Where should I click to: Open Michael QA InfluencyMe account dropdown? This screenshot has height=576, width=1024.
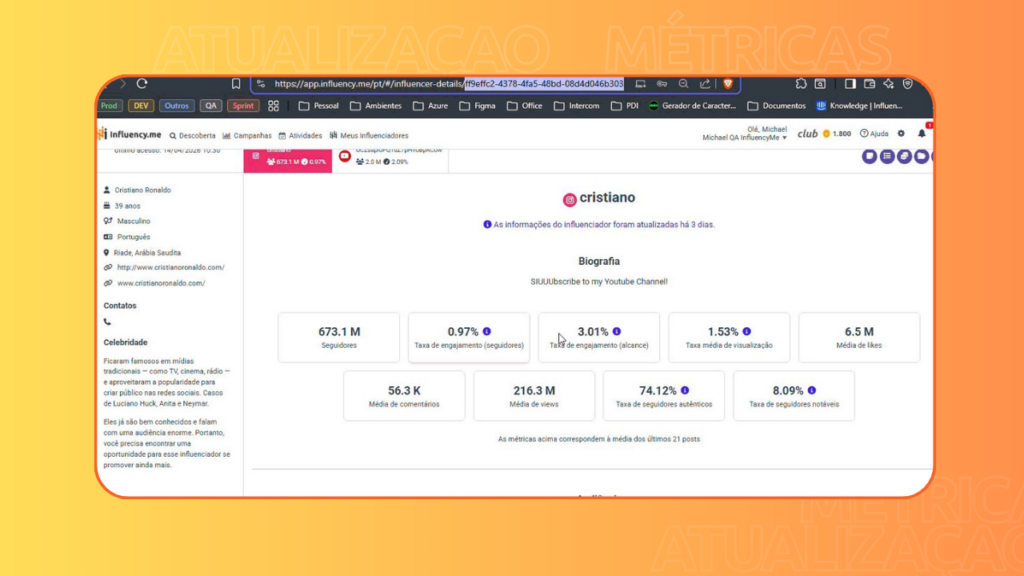point(744,138)
